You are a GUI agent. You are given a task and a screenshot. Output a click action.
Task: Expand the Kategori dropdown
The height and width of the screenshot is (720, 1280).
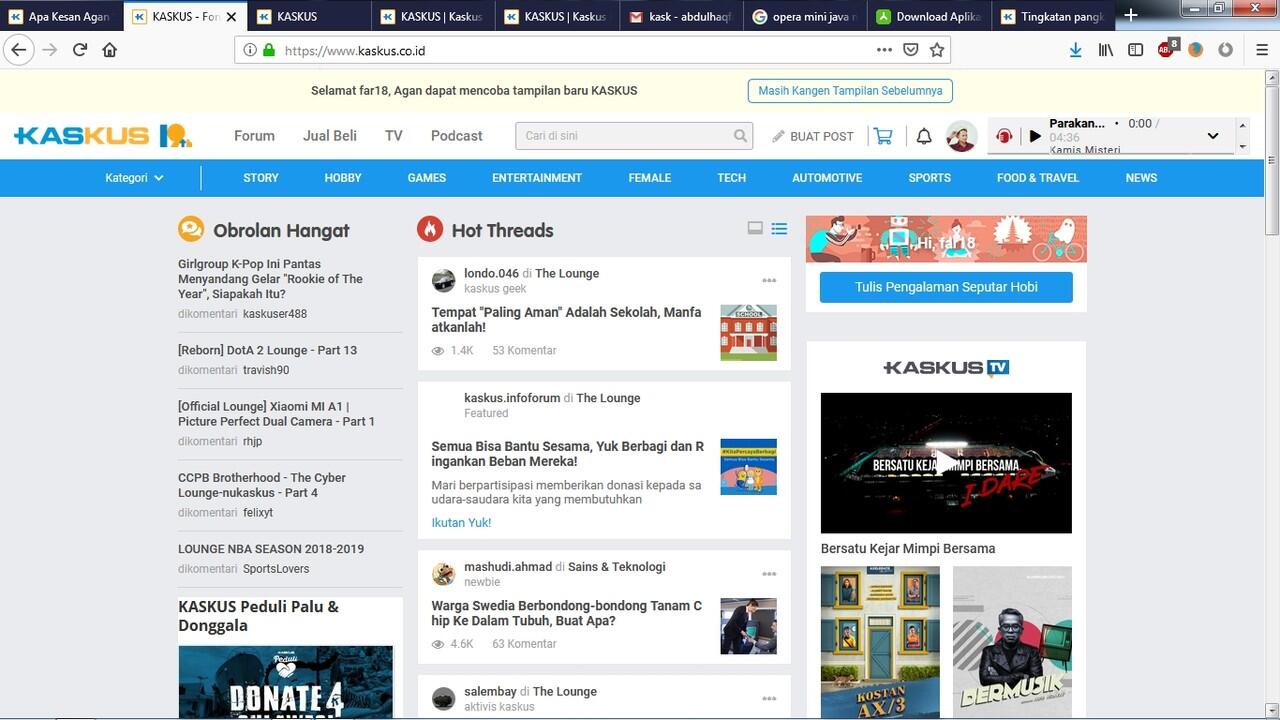click(x=134, y=178)
